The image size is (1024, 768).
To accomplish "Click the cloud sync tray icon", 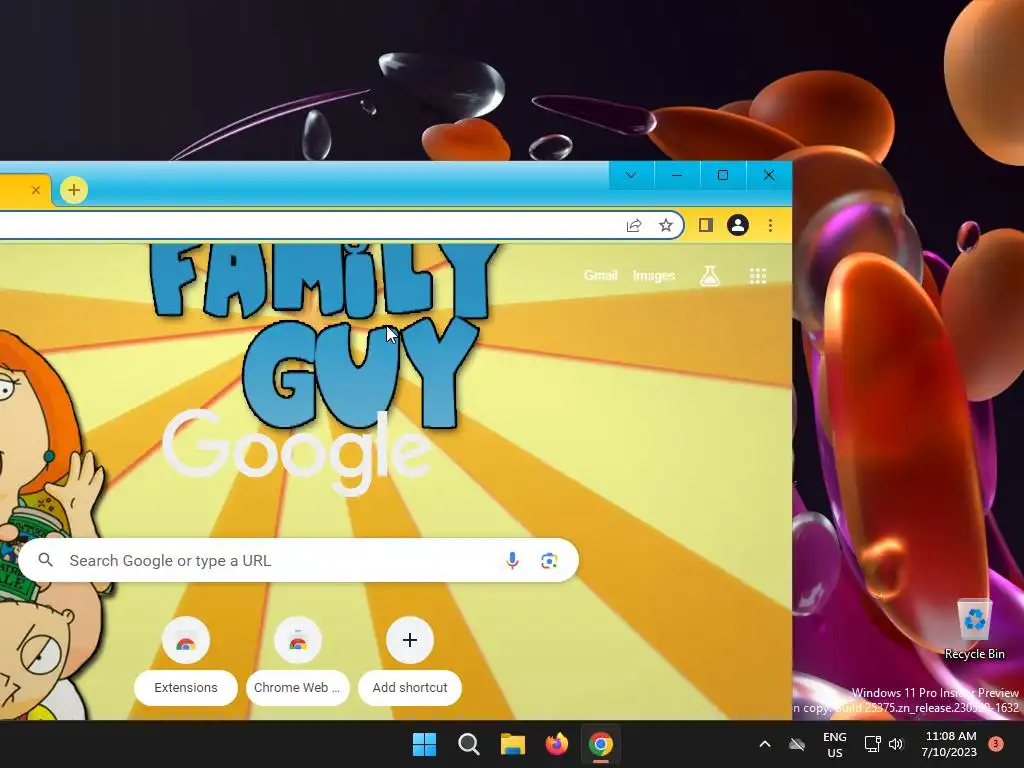I will pos(797,744).
